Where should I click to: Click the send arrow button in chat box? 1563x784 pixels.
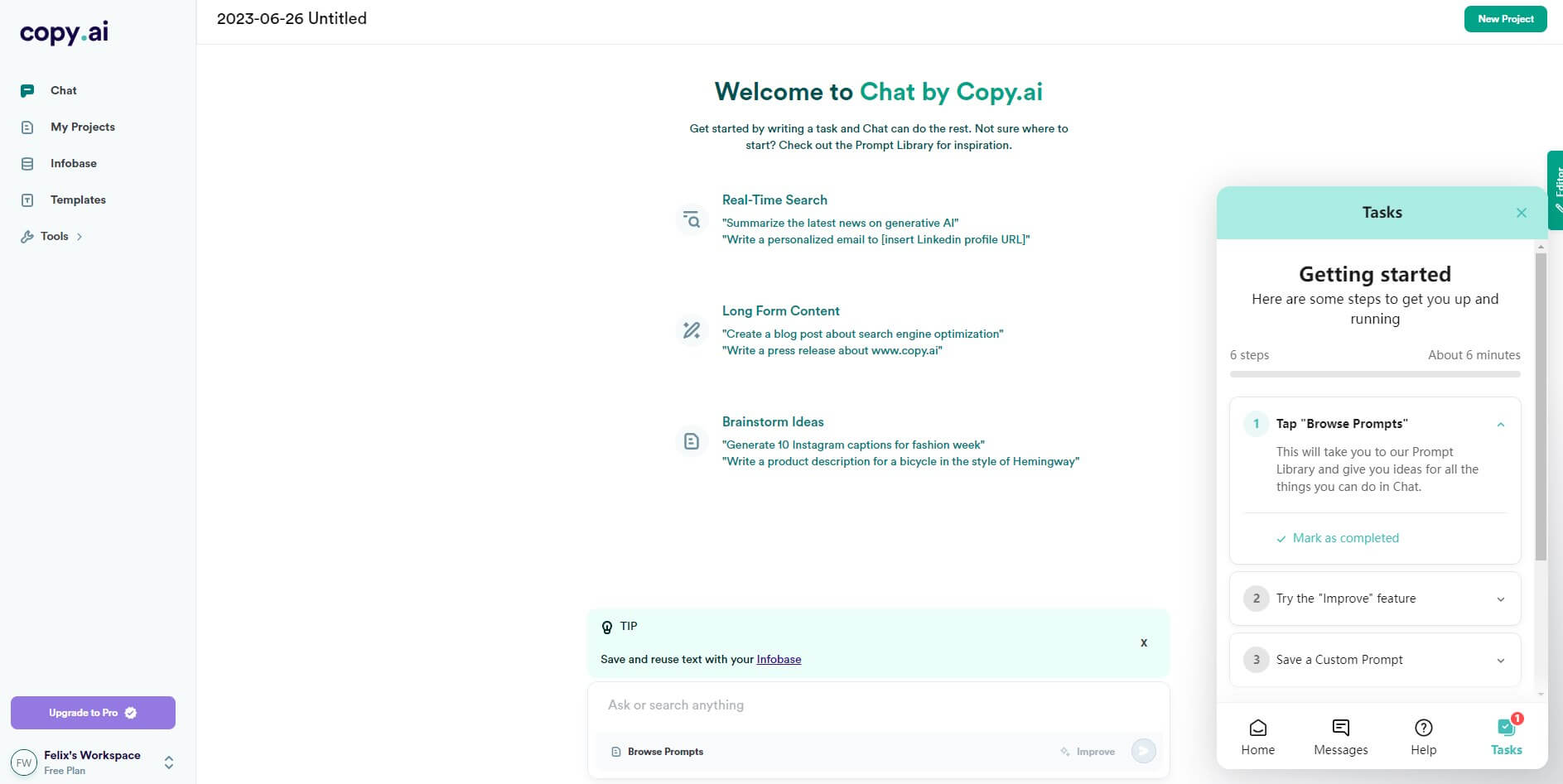(1144, 751)
